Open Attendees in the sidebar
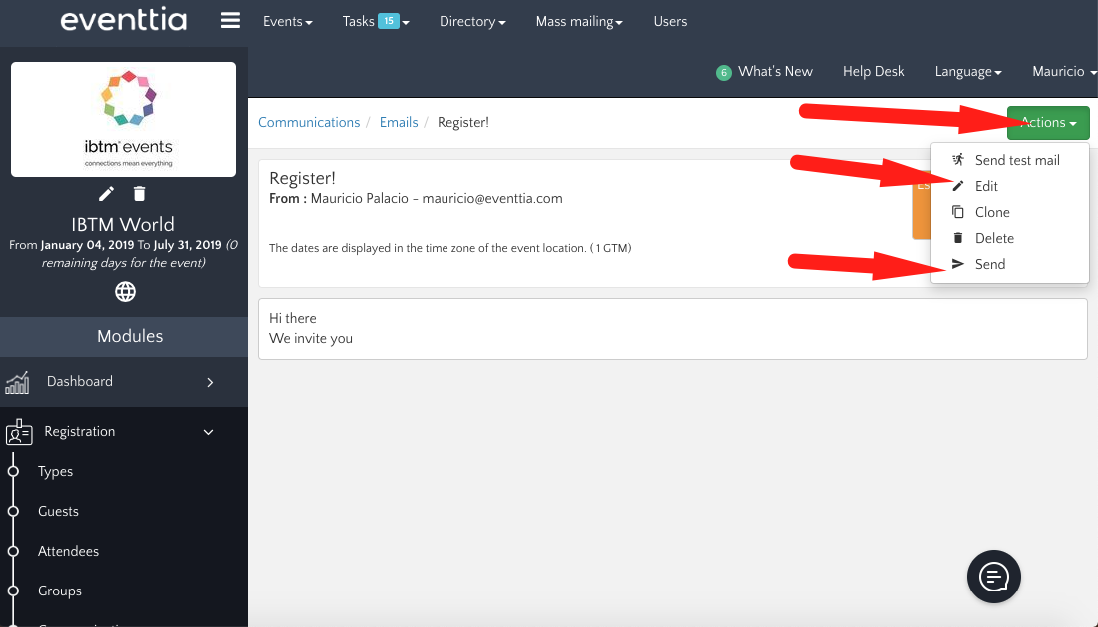Screen dimensions: 1098x627 (68, 551)
